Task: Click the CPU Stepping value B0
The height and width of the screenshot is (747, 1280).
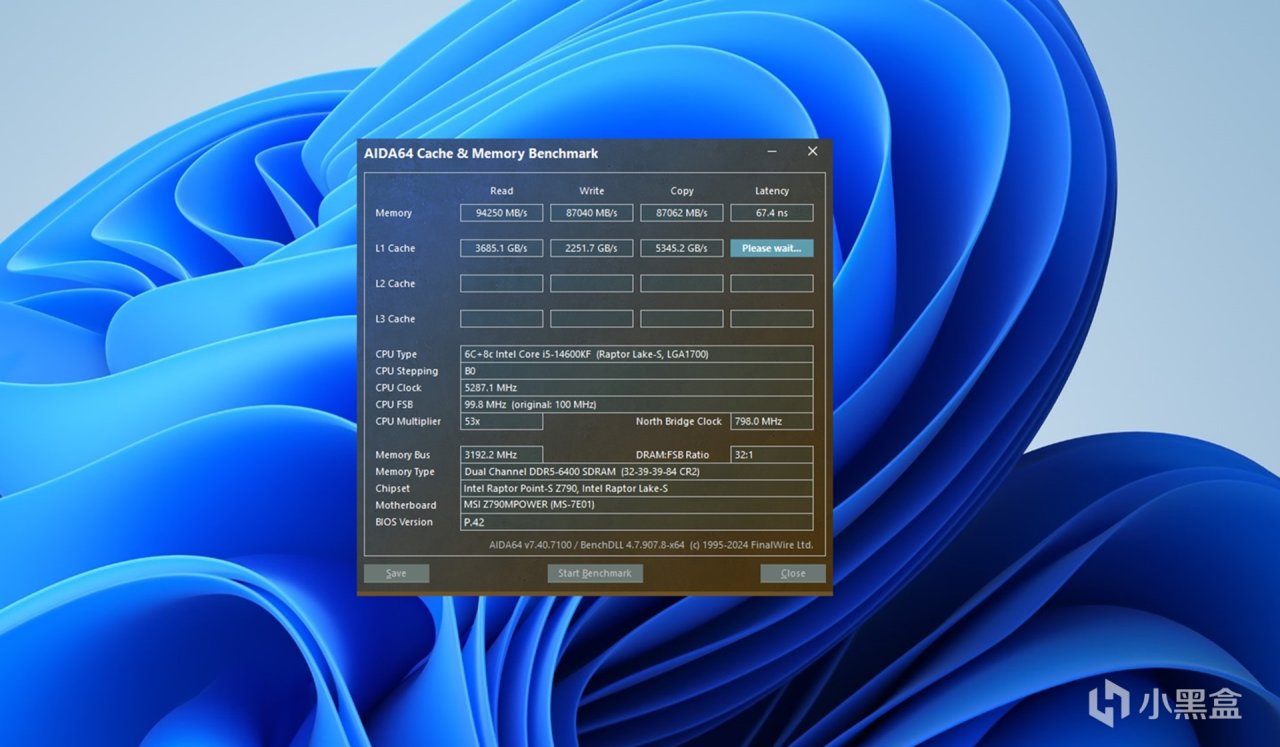Action: point(637,371)
